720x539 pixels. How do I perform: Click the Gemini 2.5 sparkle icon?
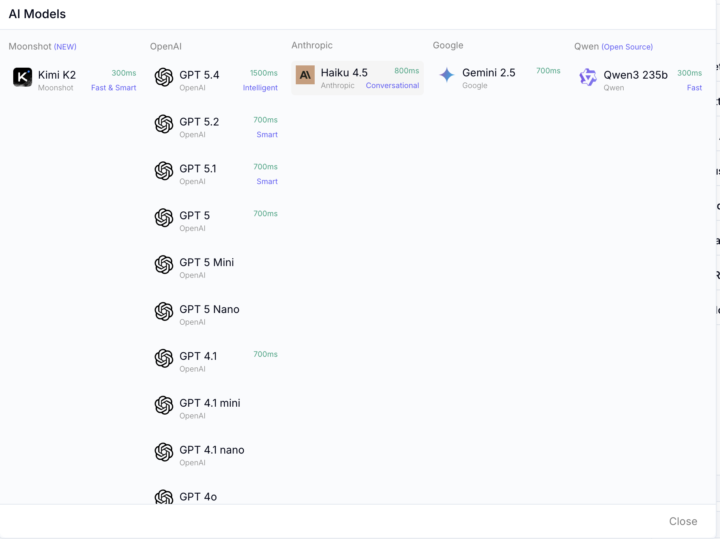446,75
